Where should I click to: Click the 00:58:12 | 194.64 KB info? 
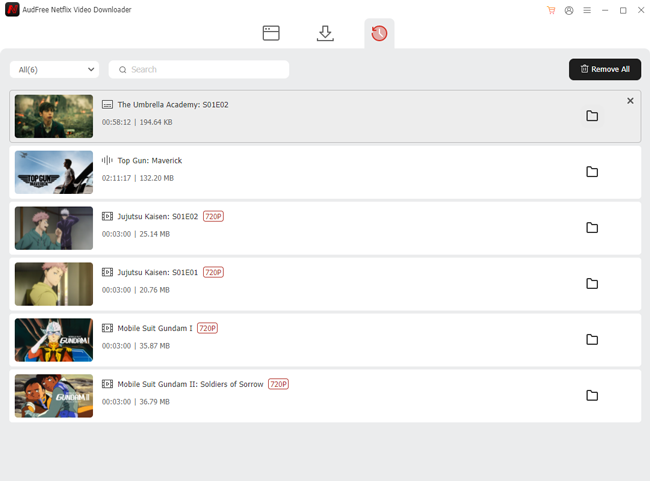click(137, 122)
